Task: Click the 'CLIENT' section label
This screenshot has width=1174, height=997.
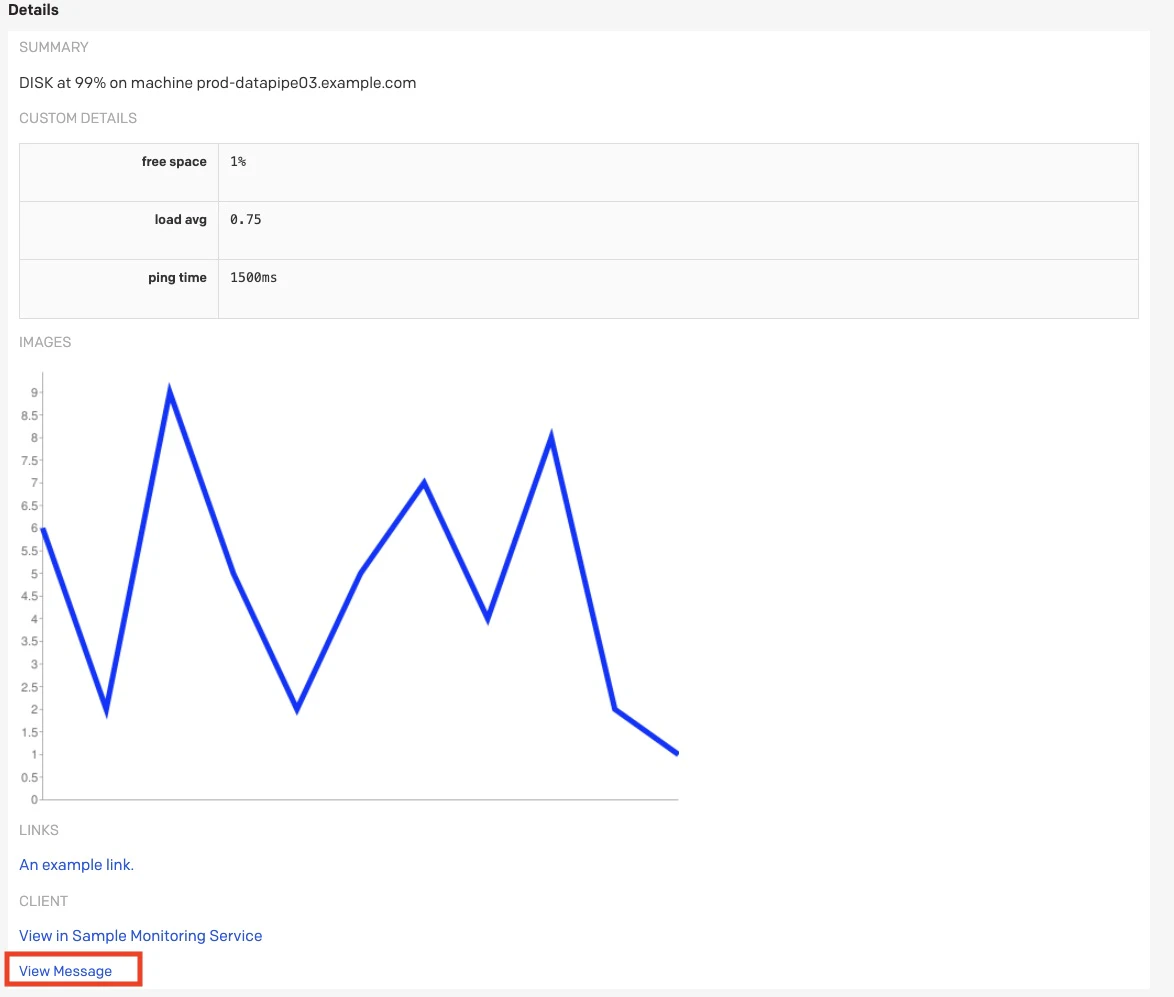Action: click(x=43, y=901)
